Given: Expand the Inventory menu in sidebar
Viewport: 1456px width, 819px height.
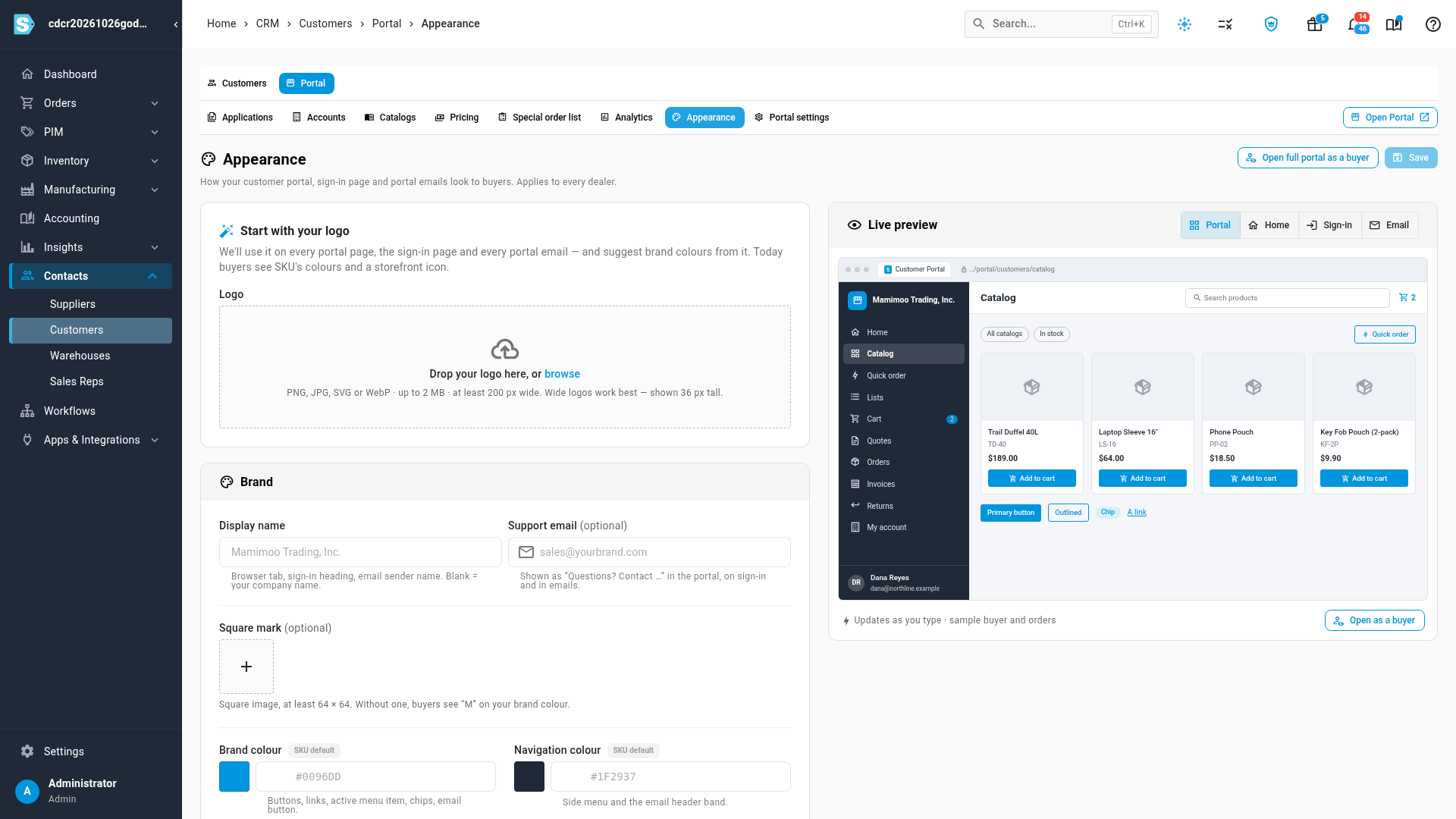Looking at the screenshot, I should coord(155,161).
